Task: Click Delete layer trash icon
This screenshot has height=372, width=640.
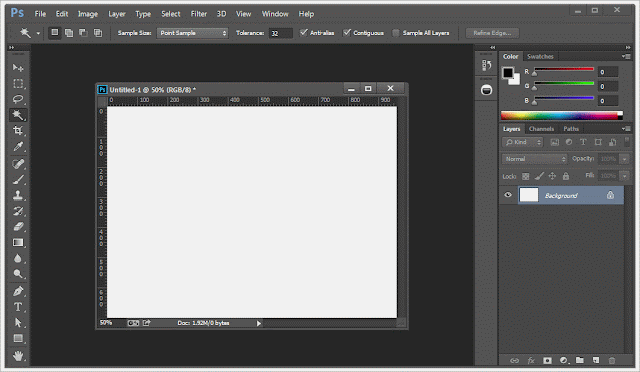Action: coord(612,360)
